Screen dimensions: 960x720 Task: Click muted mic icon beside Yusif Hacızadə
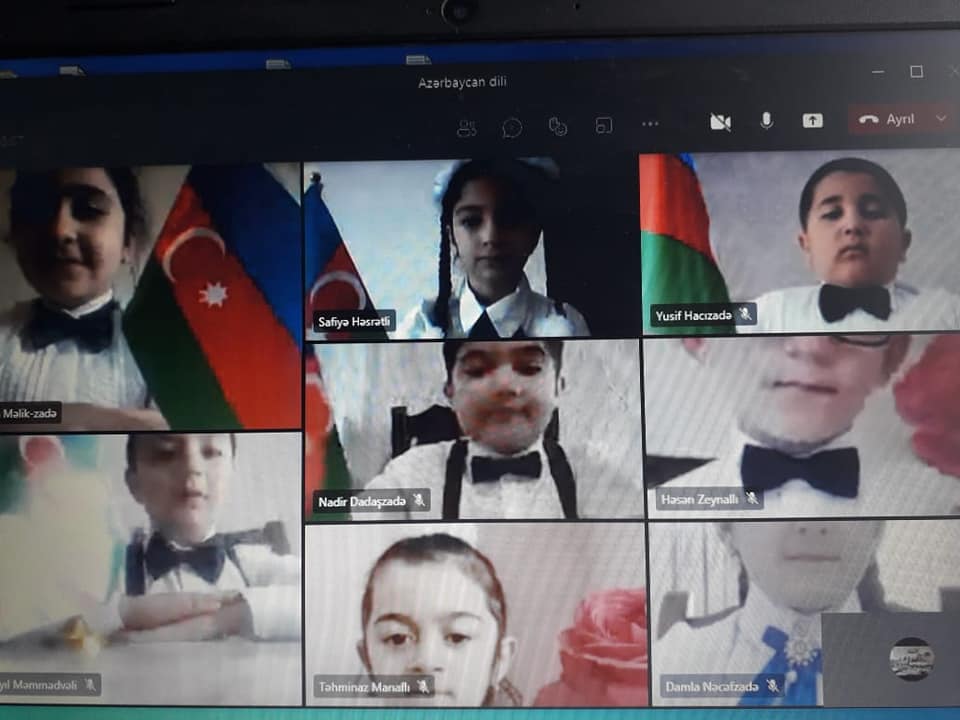coord(745,315)
